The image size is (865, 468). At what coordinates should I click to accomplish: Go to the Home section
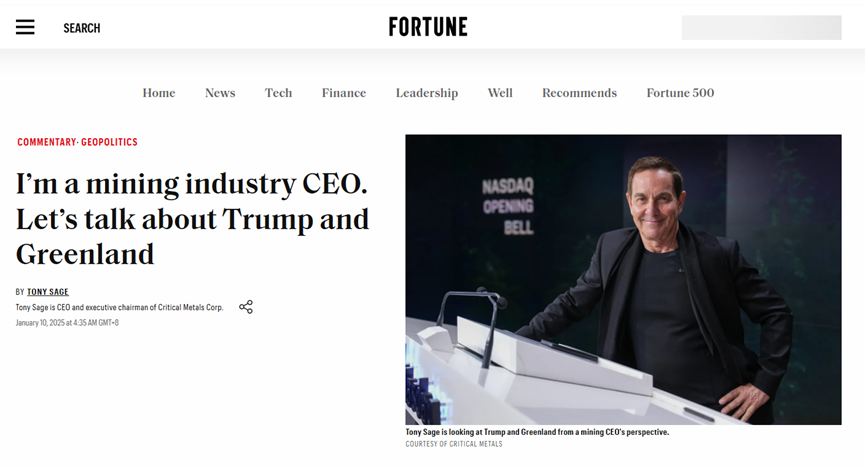[159, 93]
